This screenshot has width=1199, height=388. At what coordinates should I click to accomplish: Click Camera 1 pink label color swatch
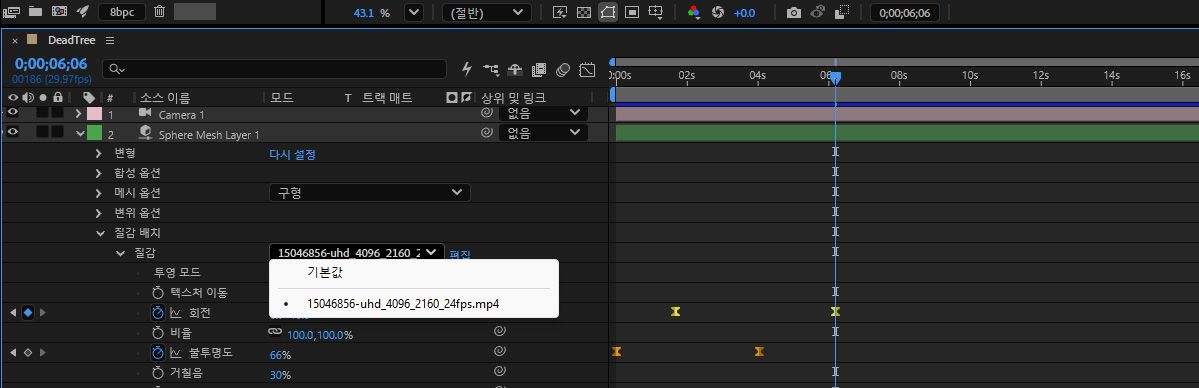pyautogui.click(x=95, y=113)
